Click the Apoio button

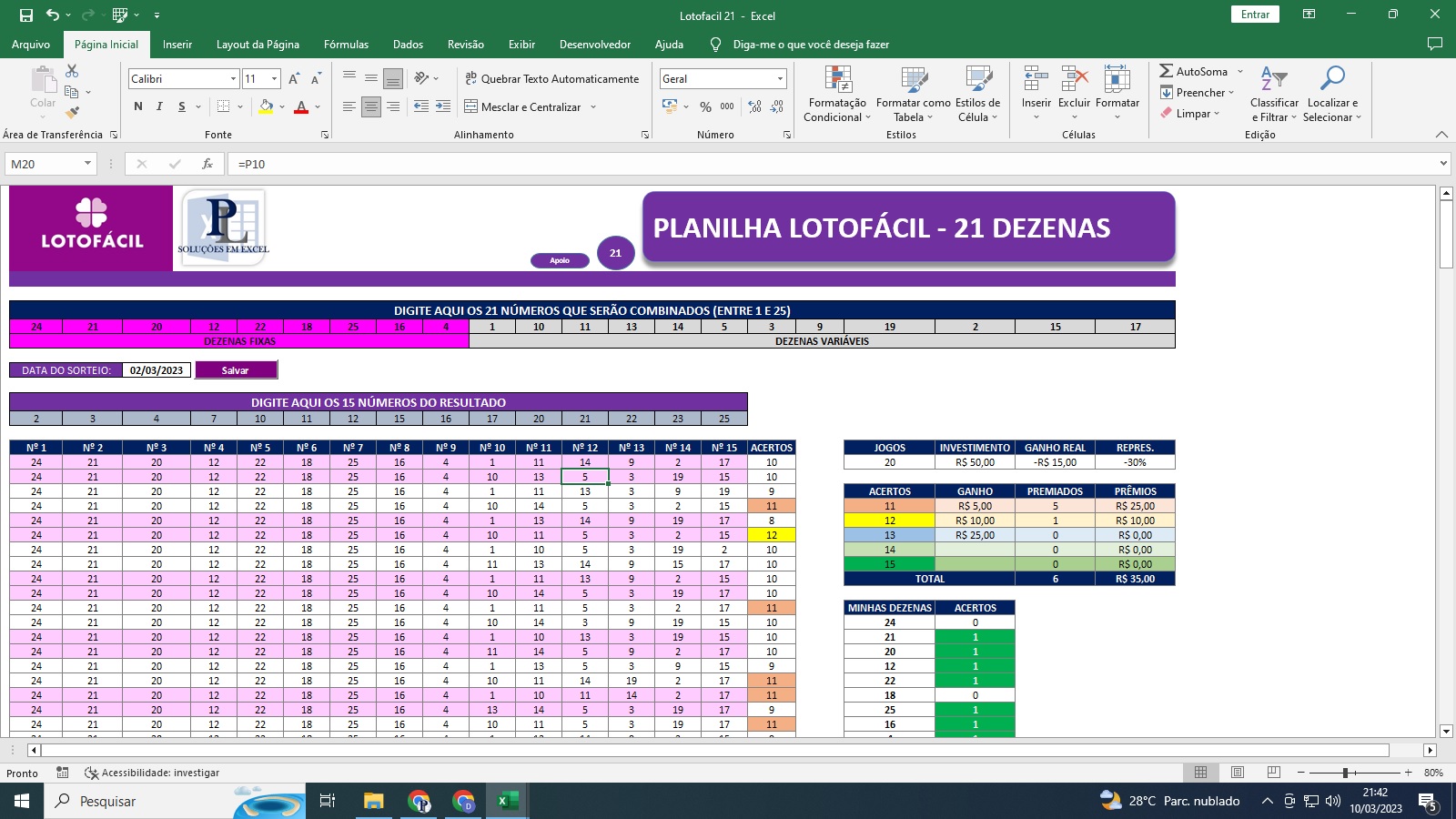click(x=560, y=260)
